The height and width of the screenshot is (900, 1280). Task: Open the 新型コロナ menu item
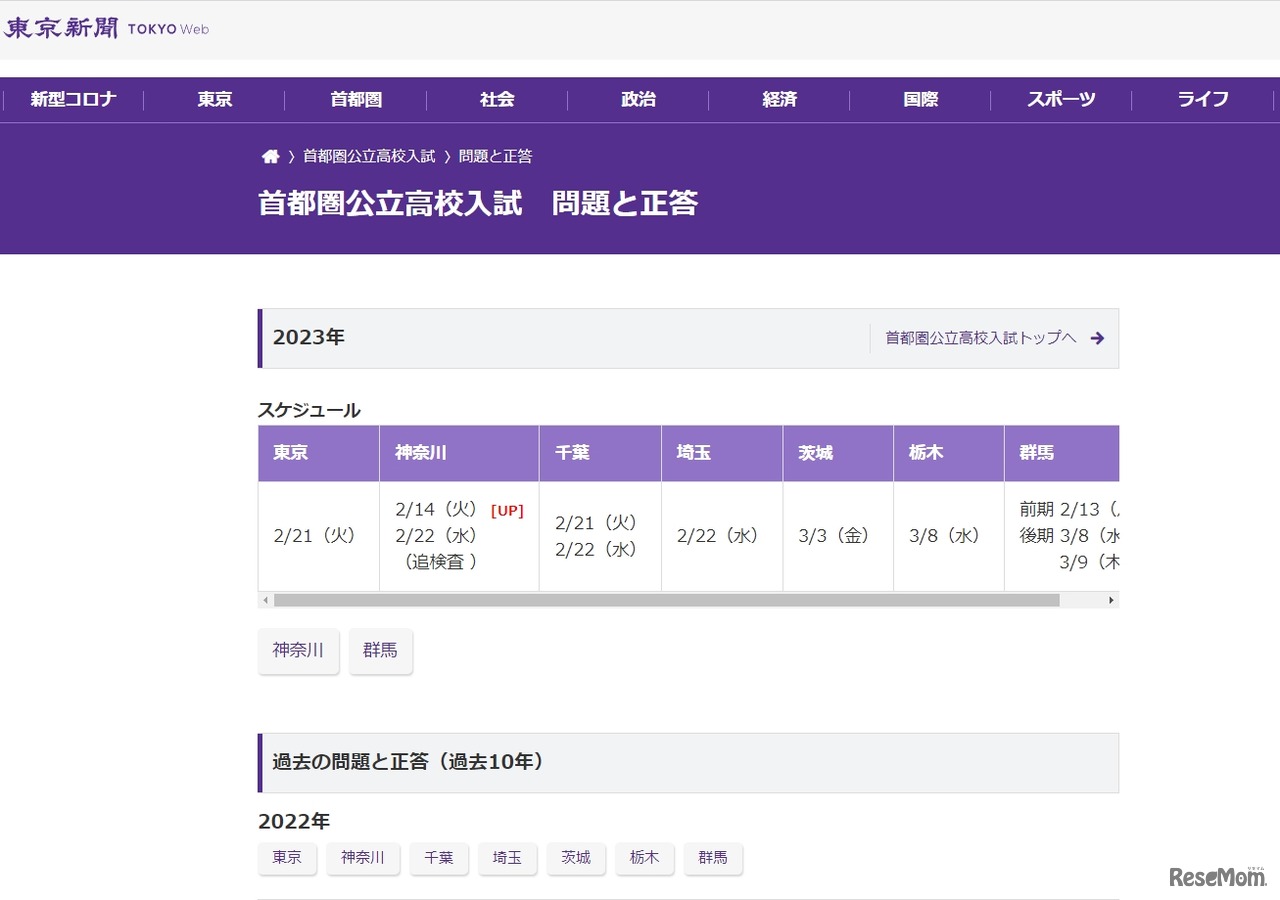click(71, 100)
